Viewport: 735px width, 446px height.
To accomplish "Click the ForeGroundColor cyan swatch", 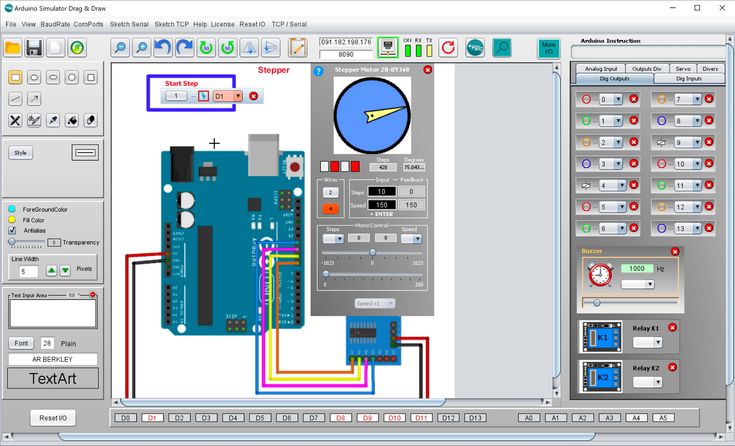I will click(12, 209).
